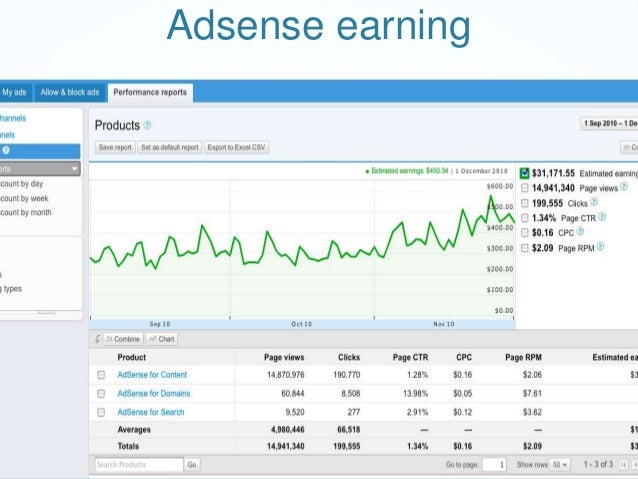
Task: Click the Combine button
Action: pos(123,339)
